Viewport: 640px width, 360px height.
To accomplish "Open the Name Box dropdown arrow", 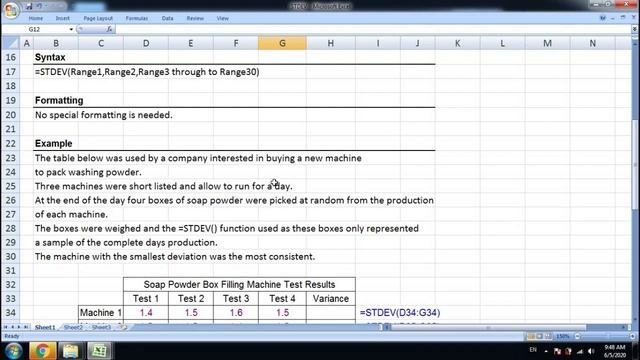I will pos(71,29).
